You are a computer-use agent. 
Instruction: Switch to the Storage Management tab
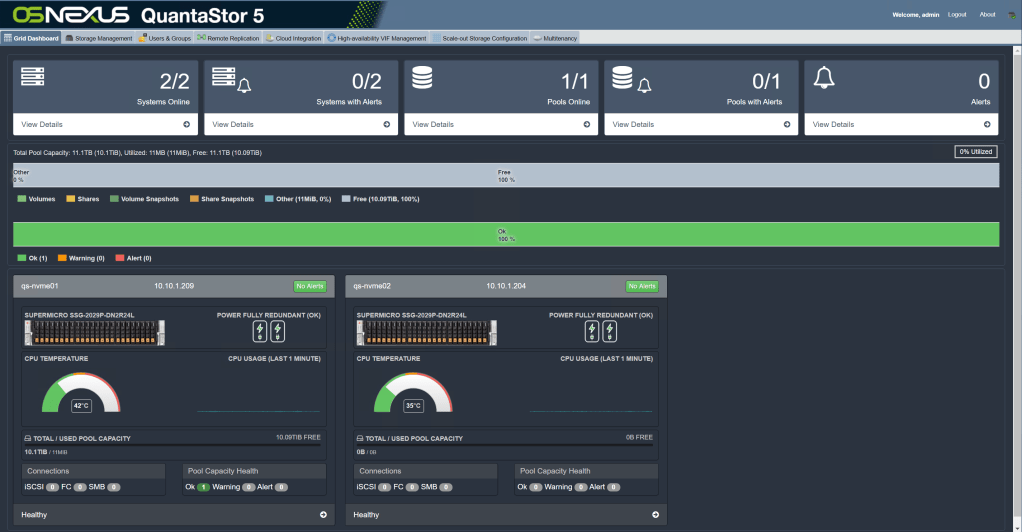coord(98,38)
